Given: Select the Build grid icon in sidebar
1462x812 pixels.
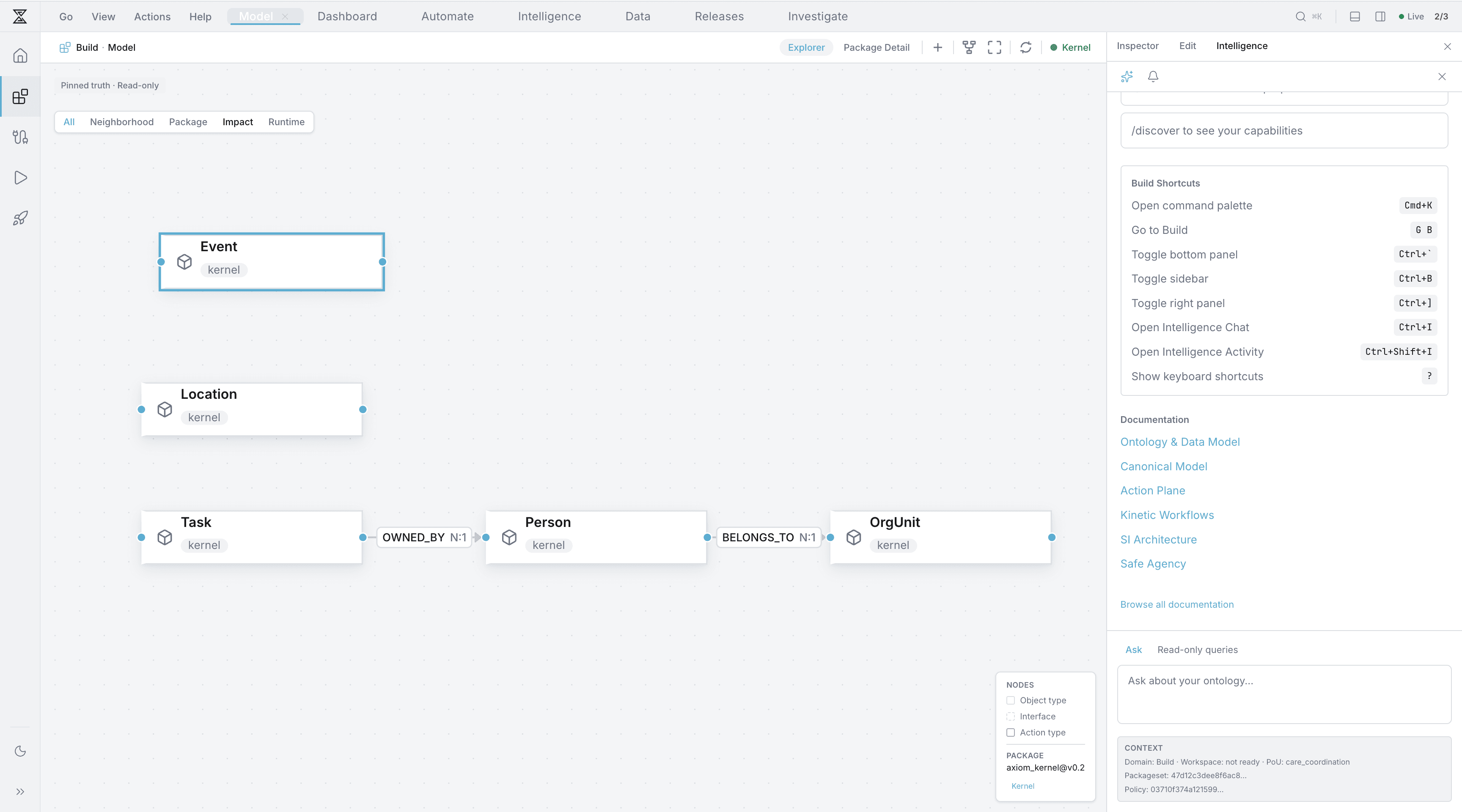Looking at the screenshot, I should click(x=20, y=96).
